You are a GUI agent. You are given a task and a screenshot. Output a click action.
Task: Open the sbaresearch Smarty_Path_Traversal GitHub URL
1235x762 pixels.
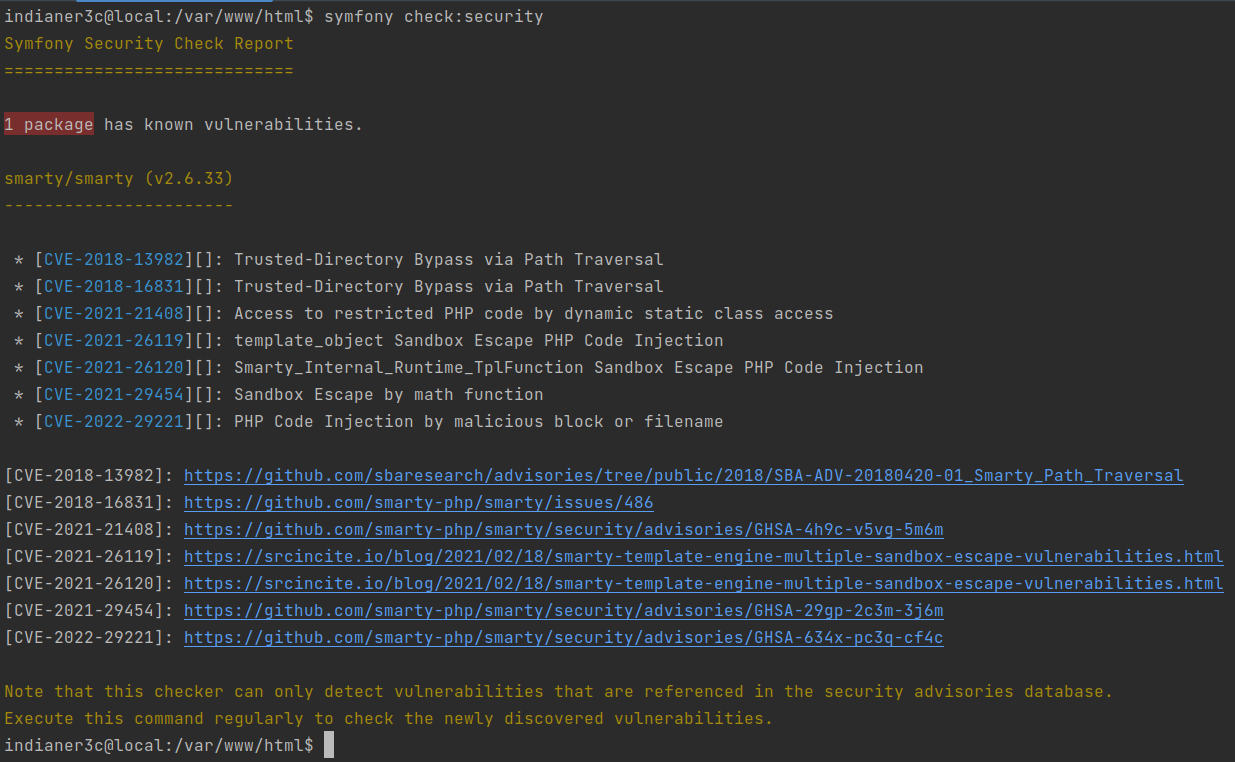(x=684, y=476)
